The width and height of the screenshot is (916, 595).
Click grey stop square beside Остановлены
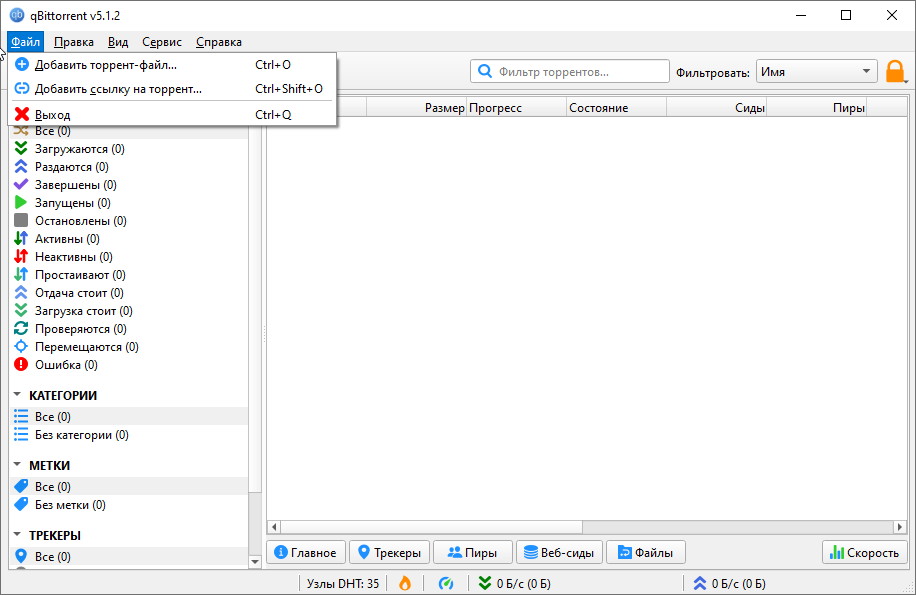coord(21,220)
